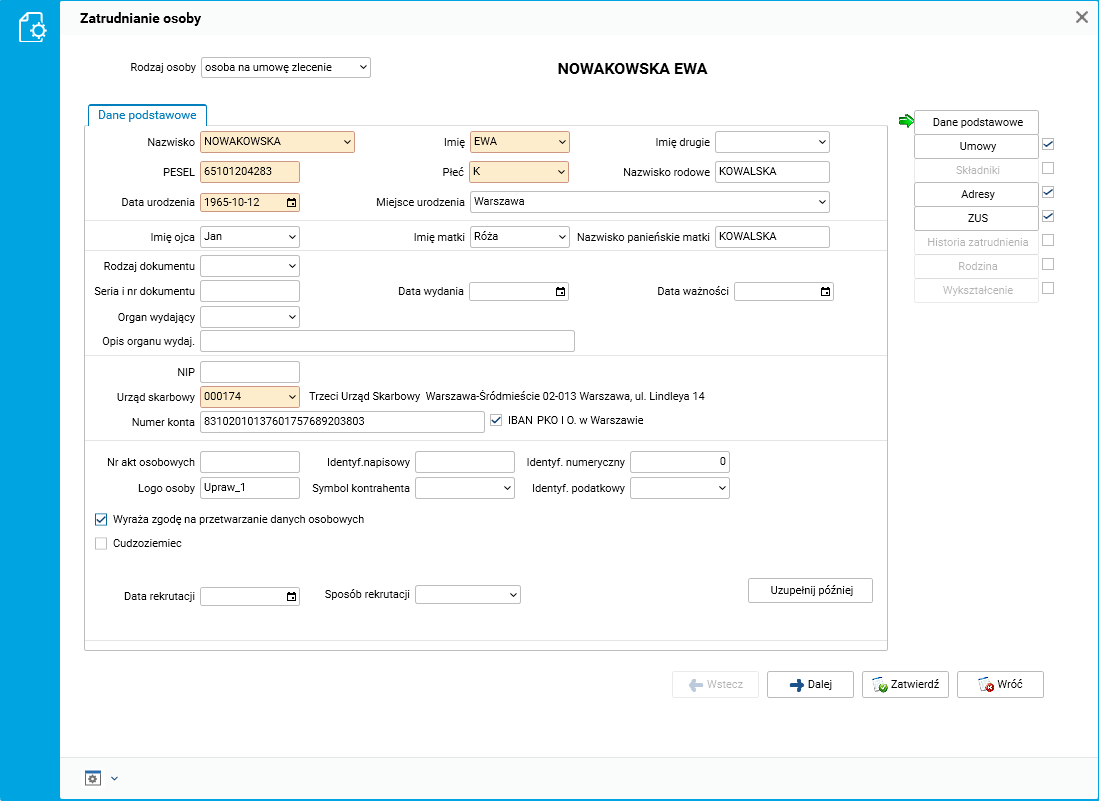This screenshot has height=801, width=1099.
Task: Expand the Rodzaj osoby dropdown
Action: [362, 68]
